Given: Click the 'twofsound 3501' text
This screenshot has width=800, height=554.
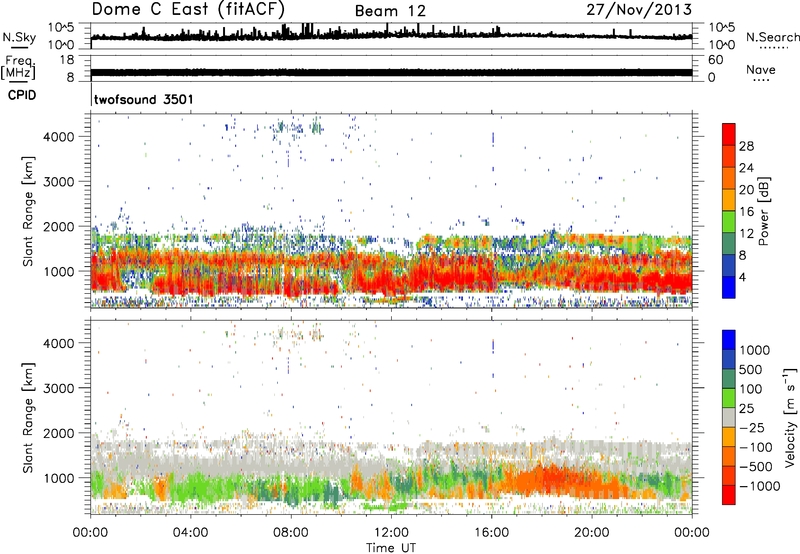Looking at the screenshot, I should [x=144, y=99].
